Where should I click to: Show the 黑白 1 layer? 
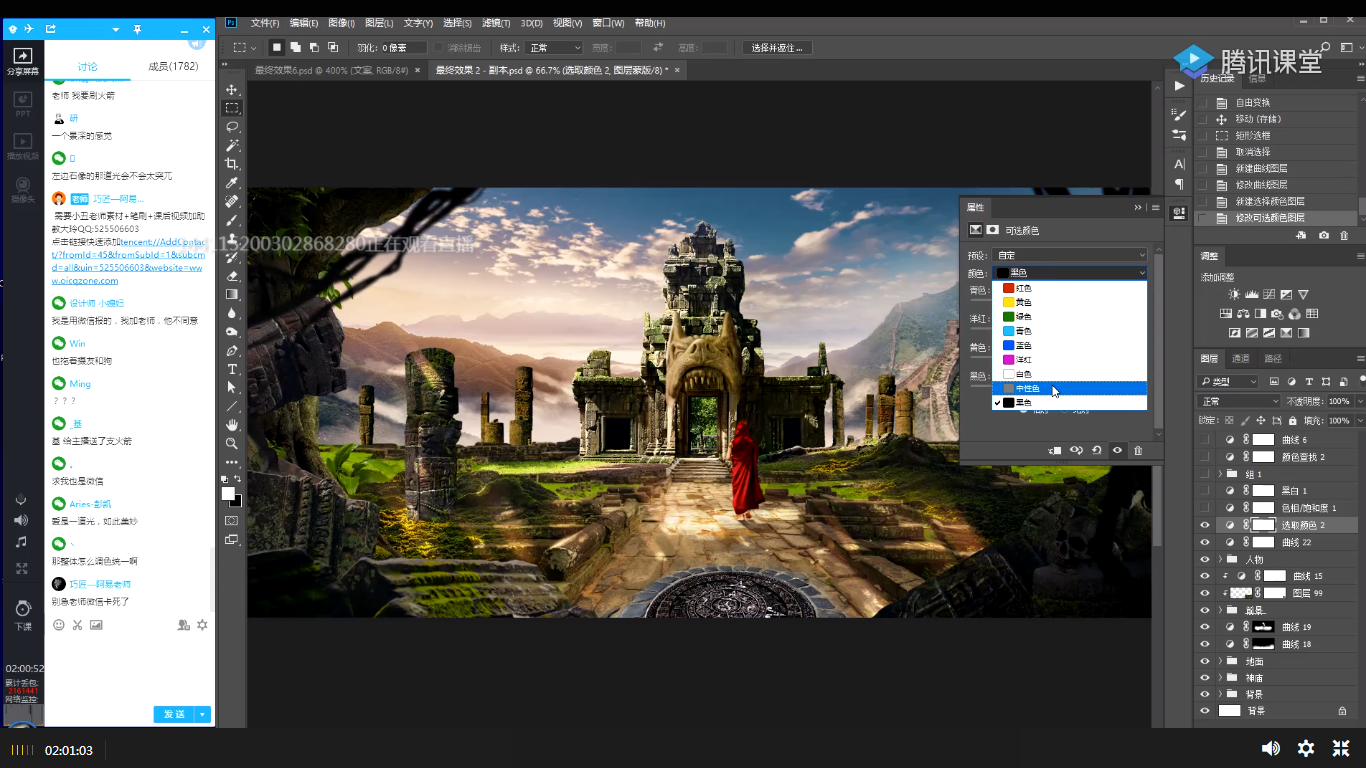1204,491
